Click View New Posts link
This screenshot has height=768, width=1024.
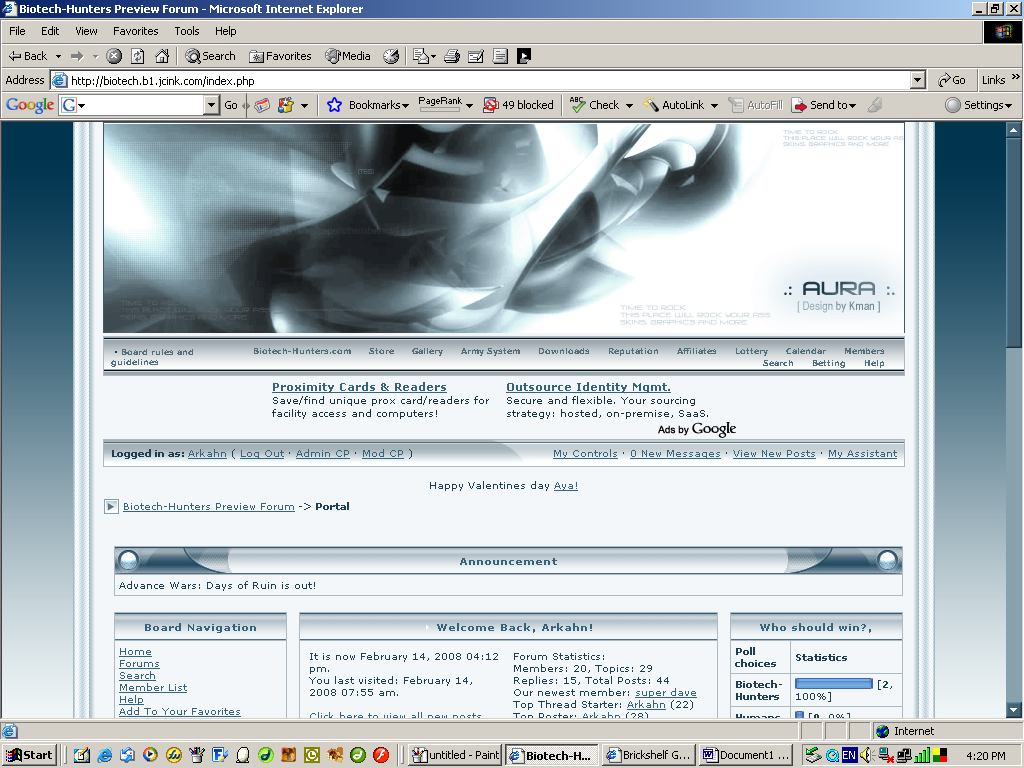774,453
